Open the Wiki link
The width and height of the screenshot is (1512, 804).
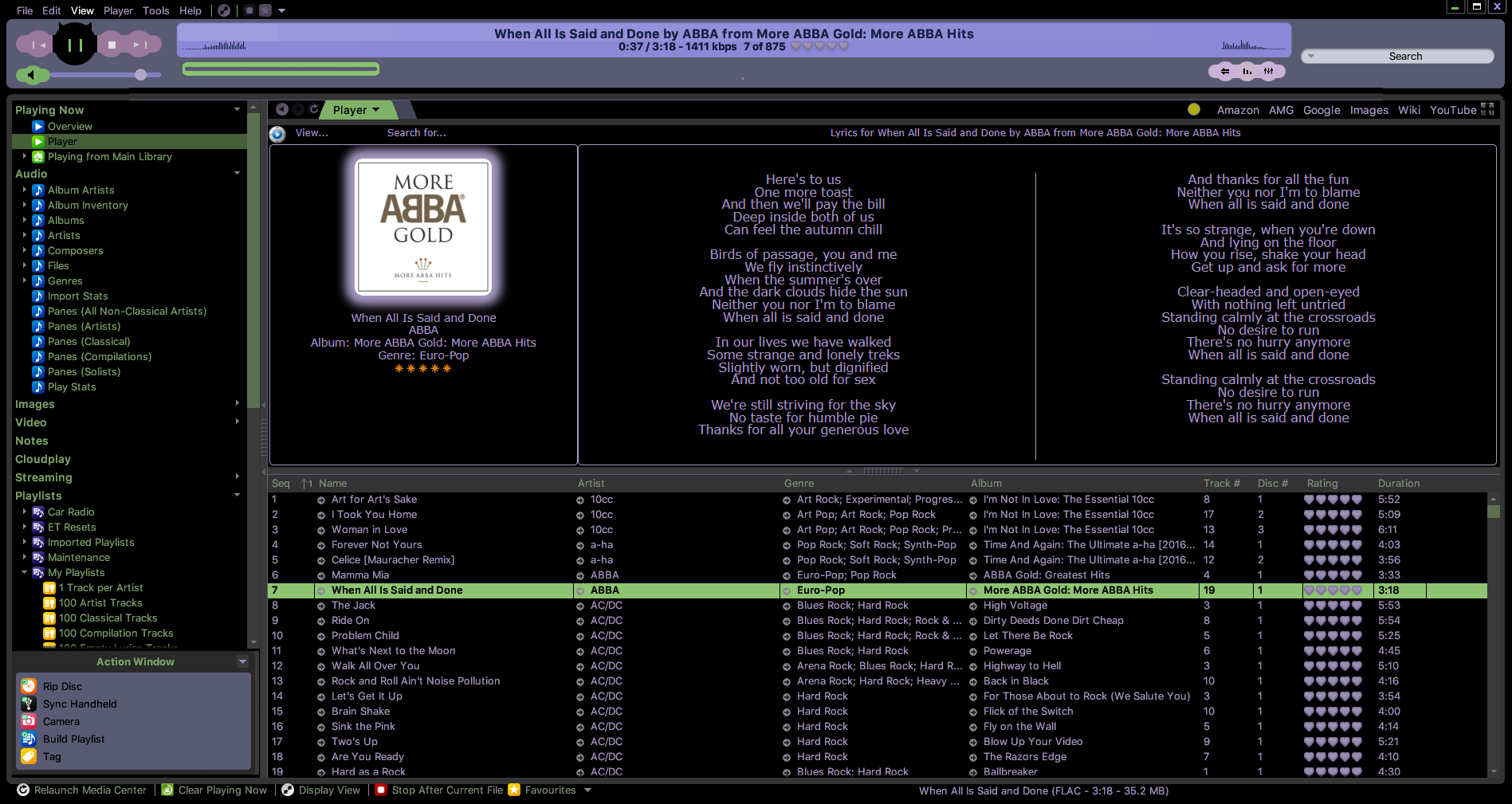click(1408, 110)
